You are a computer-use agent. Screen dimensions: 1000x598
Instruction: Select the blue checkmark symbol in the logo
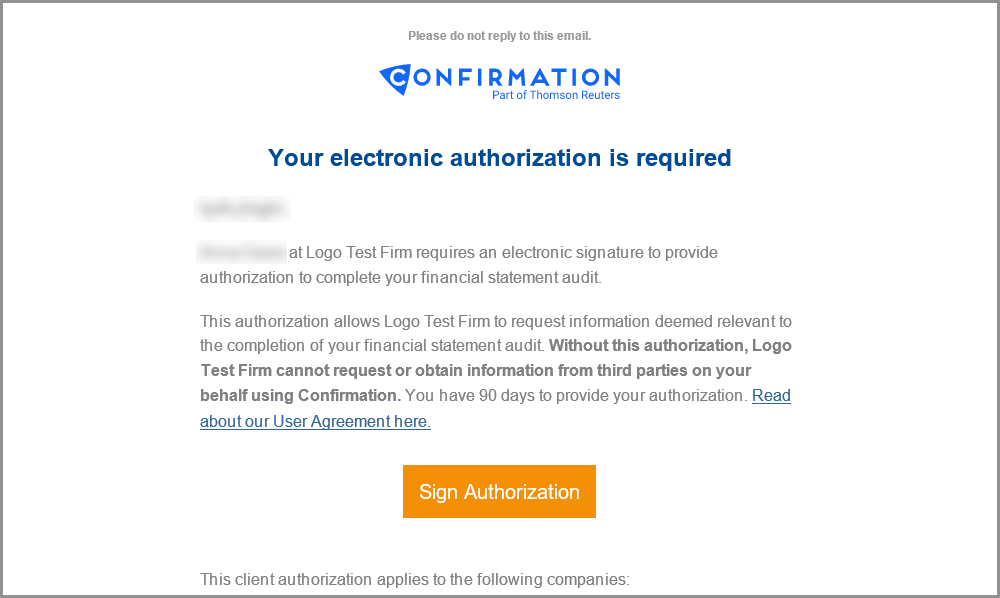[392, 78]
